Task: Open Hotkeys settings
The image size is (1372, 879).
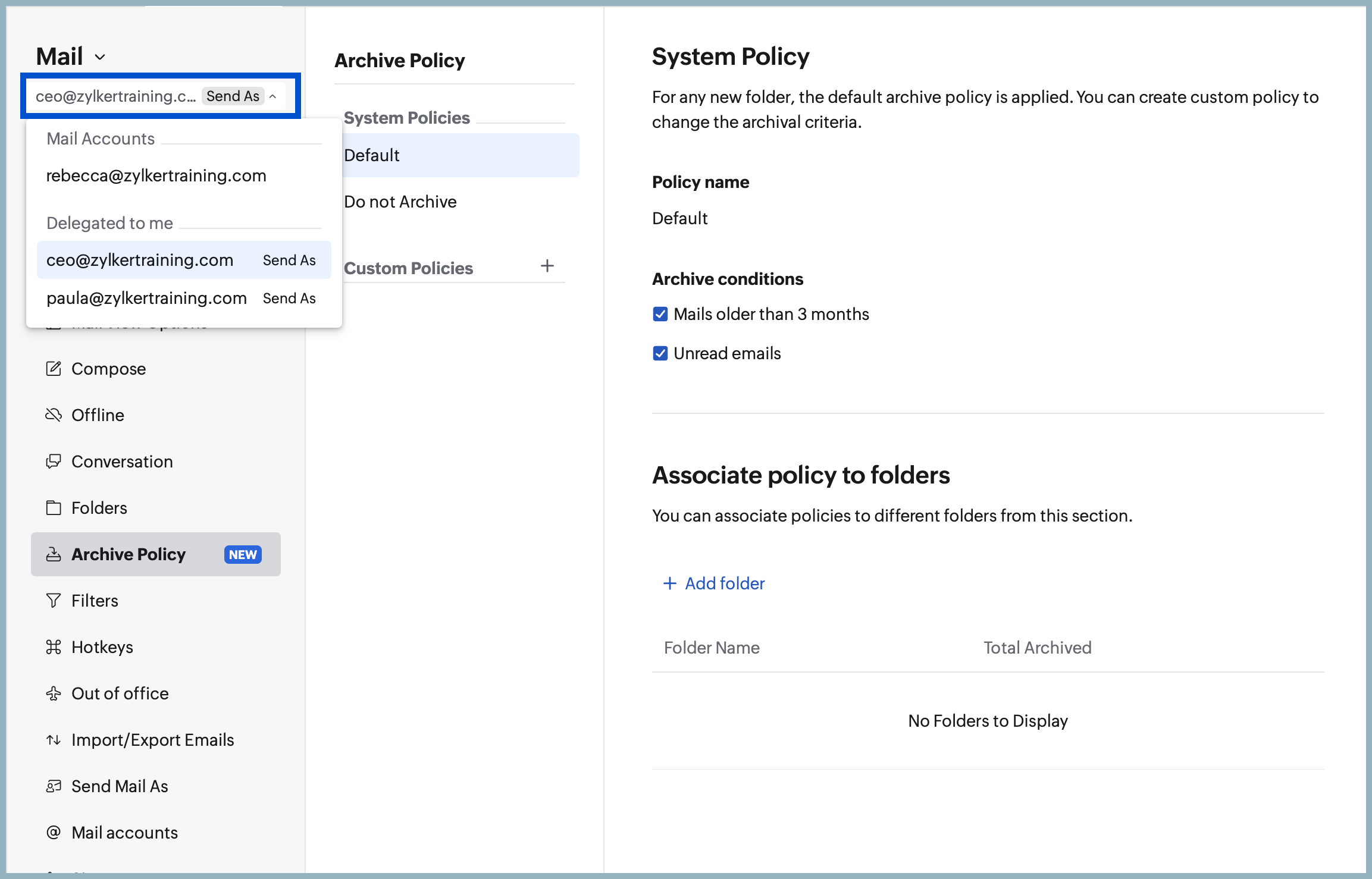Action: tap(156, 647)
